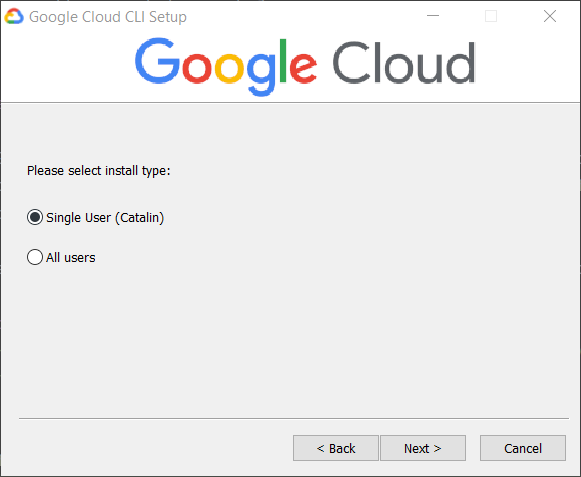Continue with the Next > button
The image size is (581, 477).
pos(423,448)
